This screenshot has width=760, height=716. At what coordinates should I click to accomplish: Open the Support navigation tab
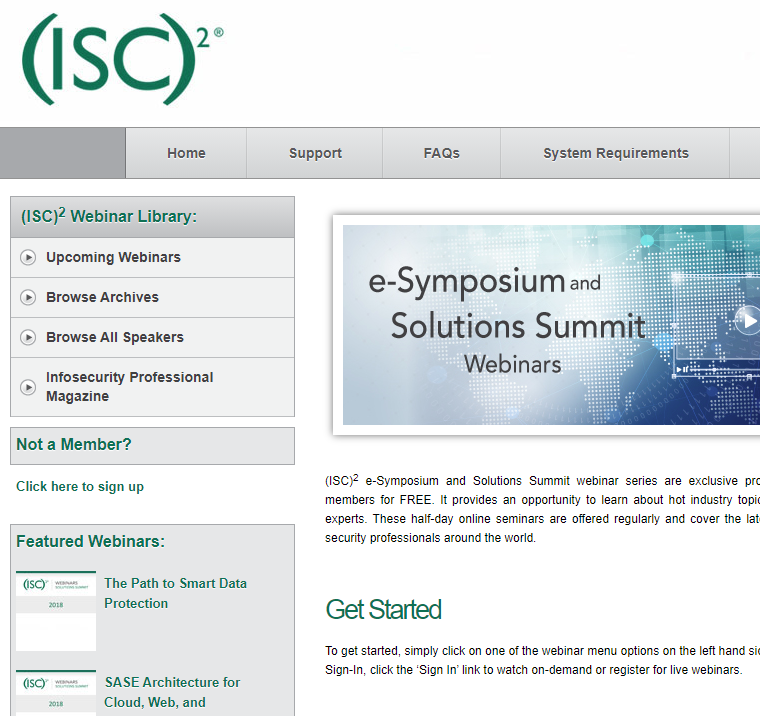tap(315, 153)
